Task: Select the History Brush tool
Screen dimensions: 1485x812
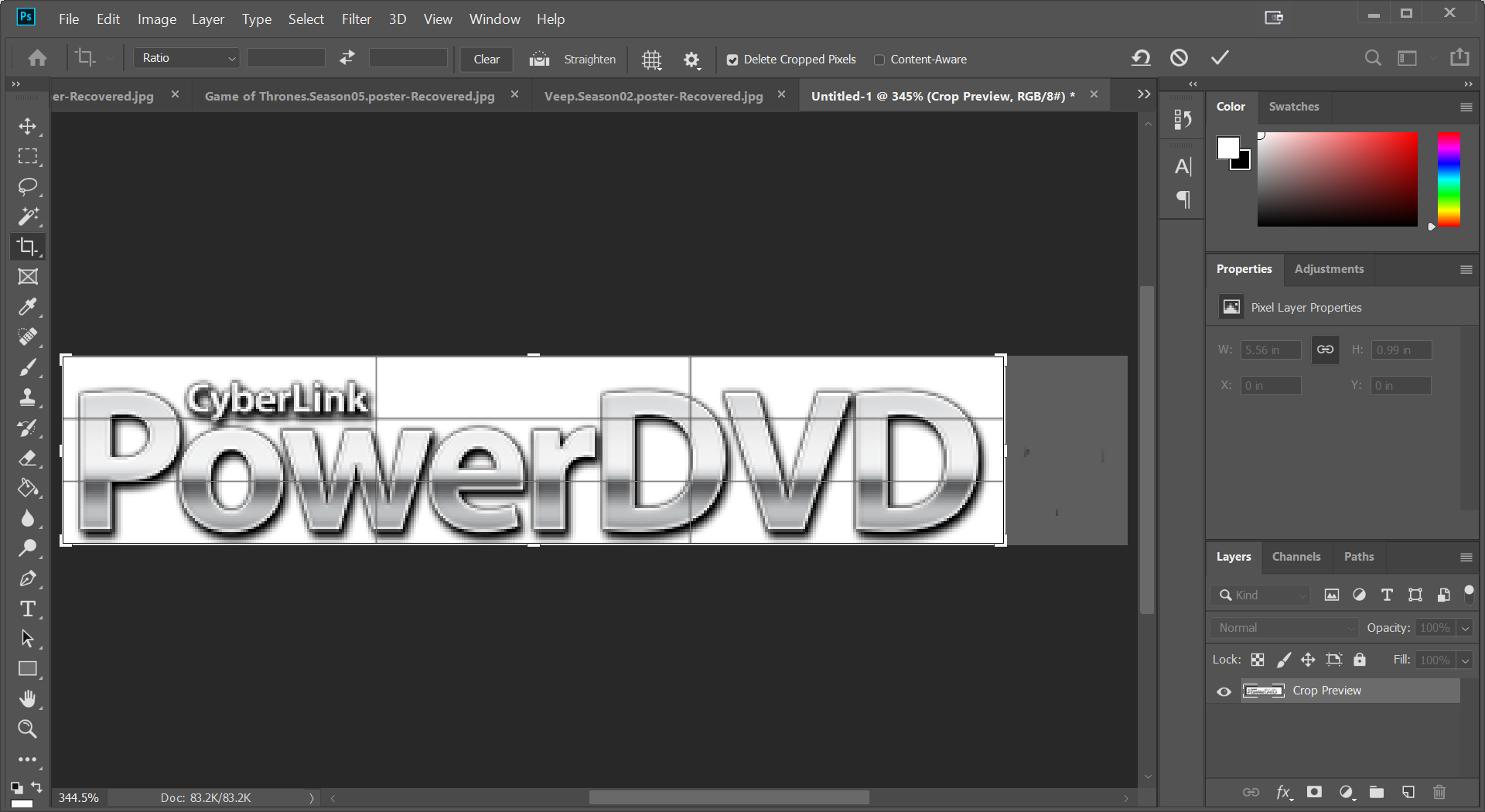Action: (x=28, y=428)
